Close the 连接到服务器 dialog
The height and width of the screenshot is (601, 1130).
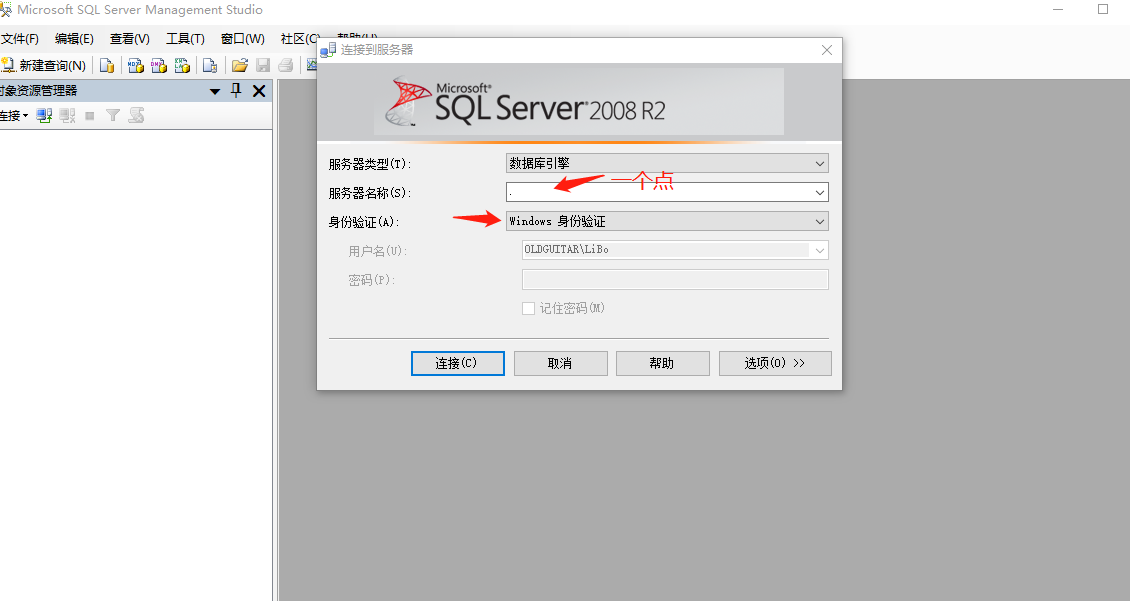[827, 50]
